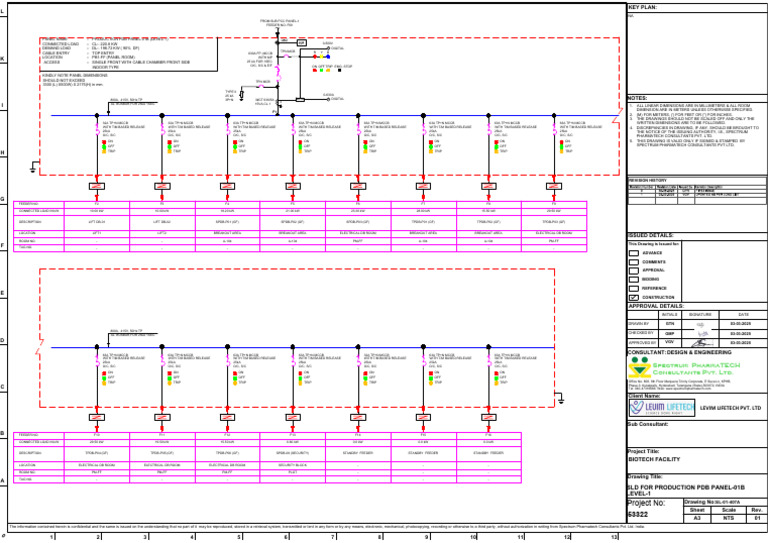Click the LEVIM LIFETECH PVT. LTD text
Screen dimensions: 768x543
730,408
